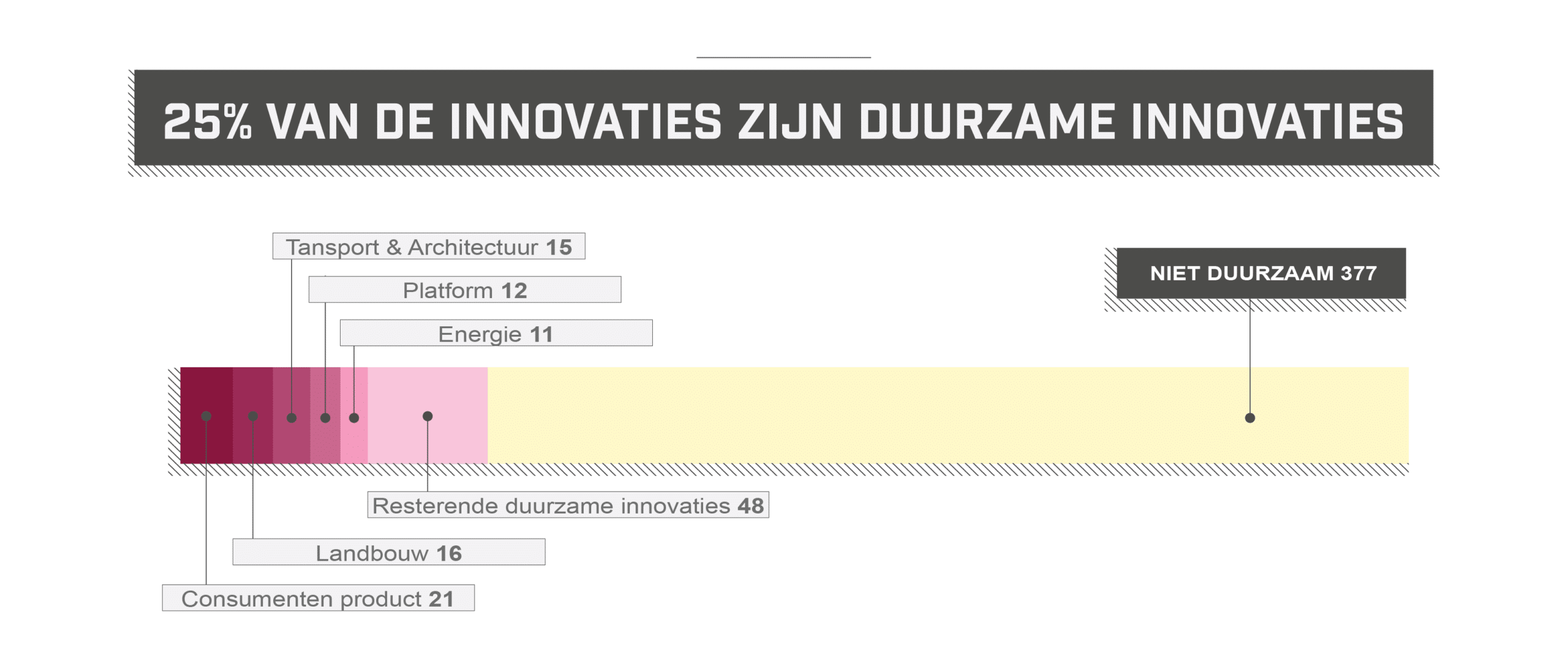Click the dot marker in yellow section
This screenshot has height=647, width=1568.
click(1250, 418)
